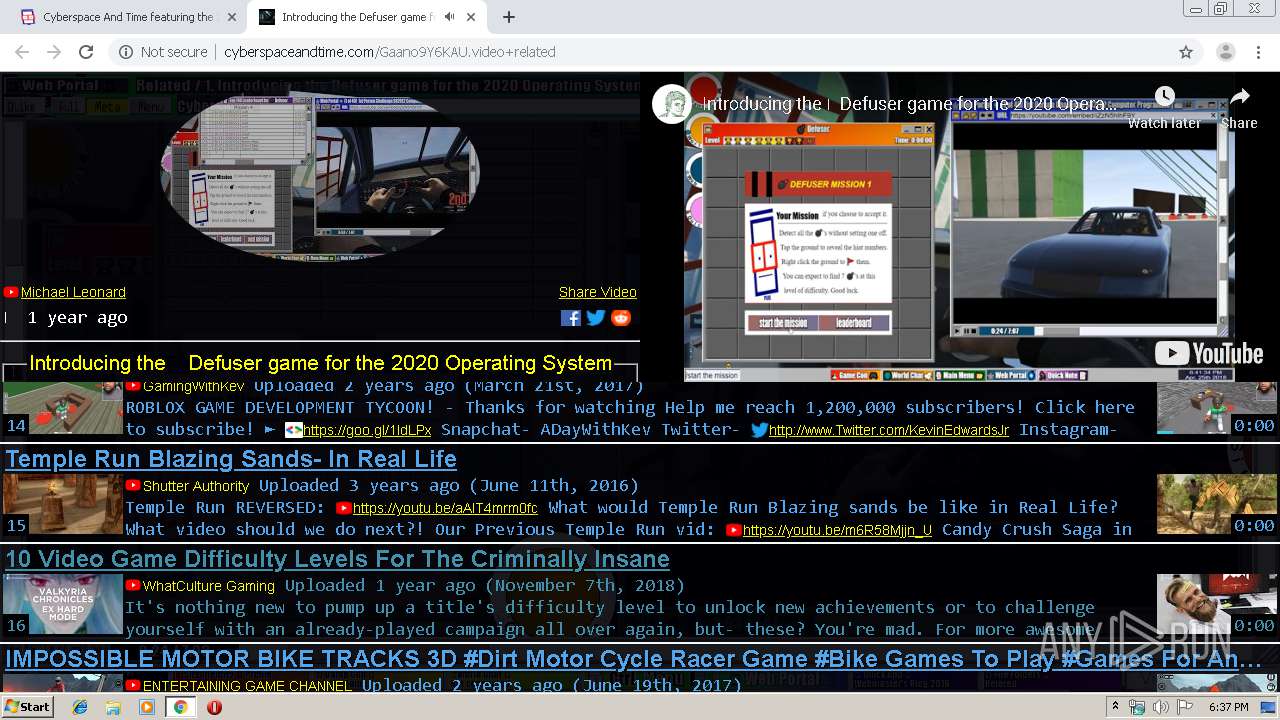
Task: Open a new browser tab
Action: click(x=509, y=17)
